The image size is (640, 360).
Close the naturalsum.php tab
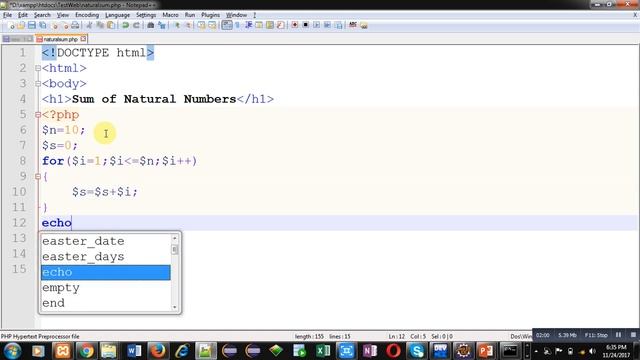tap(83, 39)
